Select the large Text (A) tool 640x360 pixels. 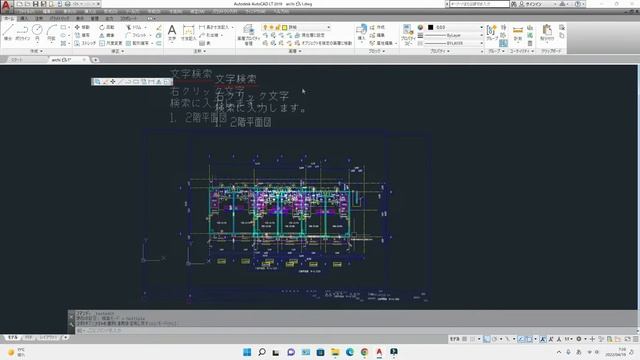click(172, 32)
